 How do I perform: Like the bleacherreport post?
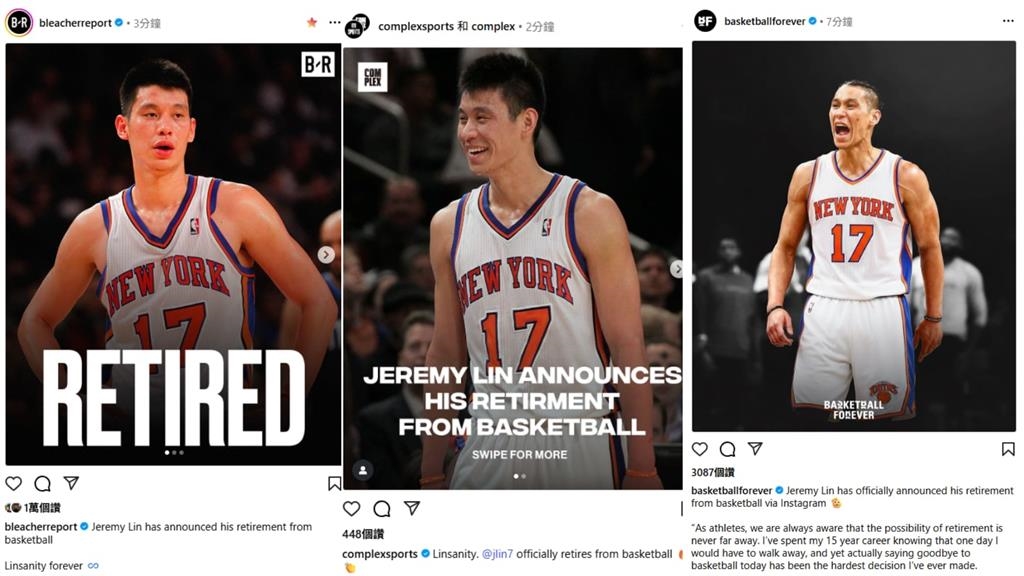point(14,484)
